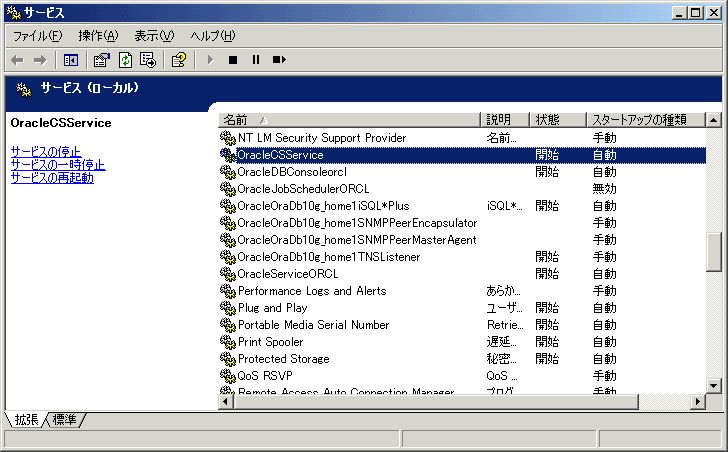Pause the service using the toolbar pause button
Screen dimensions: 728x452
(256, 60)
